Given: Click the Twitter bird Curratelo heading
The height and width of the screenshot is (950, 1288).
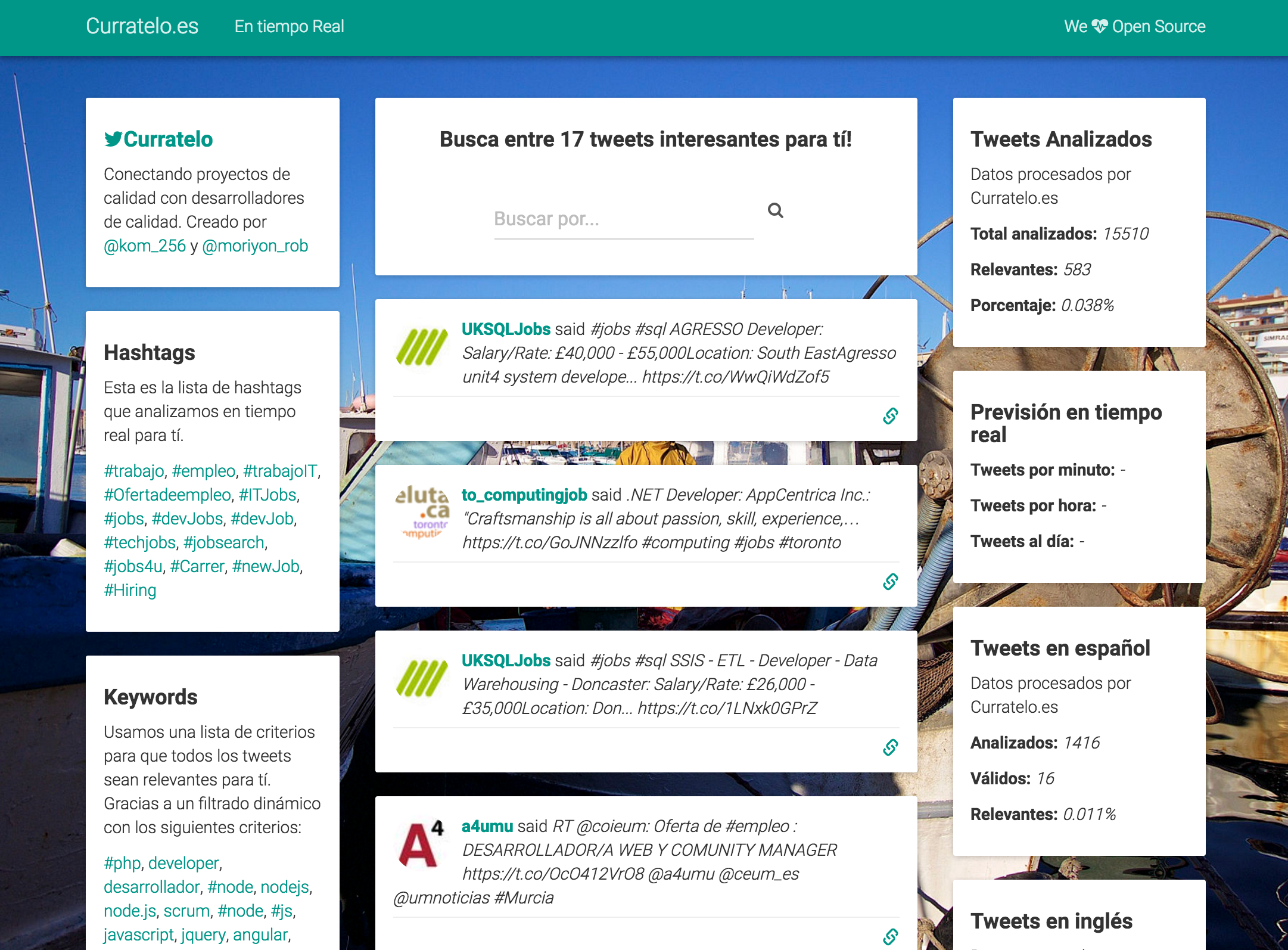Looking at the screenshot, I should pyautogui.click(x=158, y=139).
